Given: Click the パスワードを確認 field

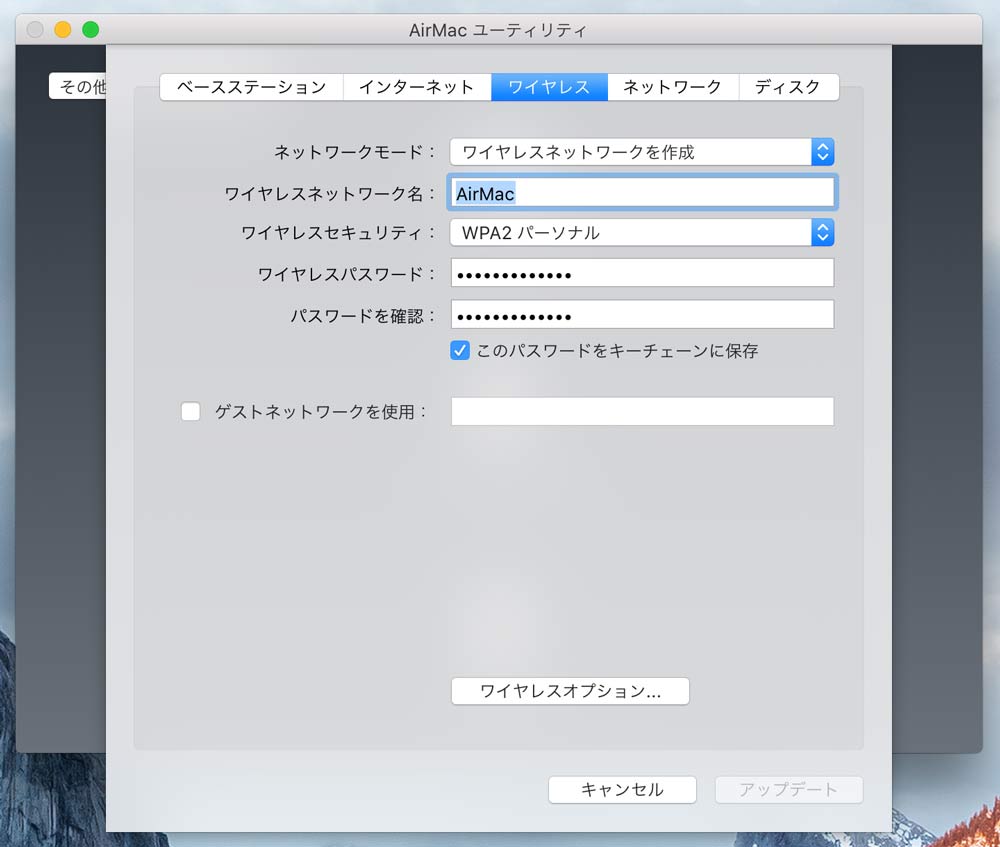Looking at the screenshot, I should click(x=642, y=314).
